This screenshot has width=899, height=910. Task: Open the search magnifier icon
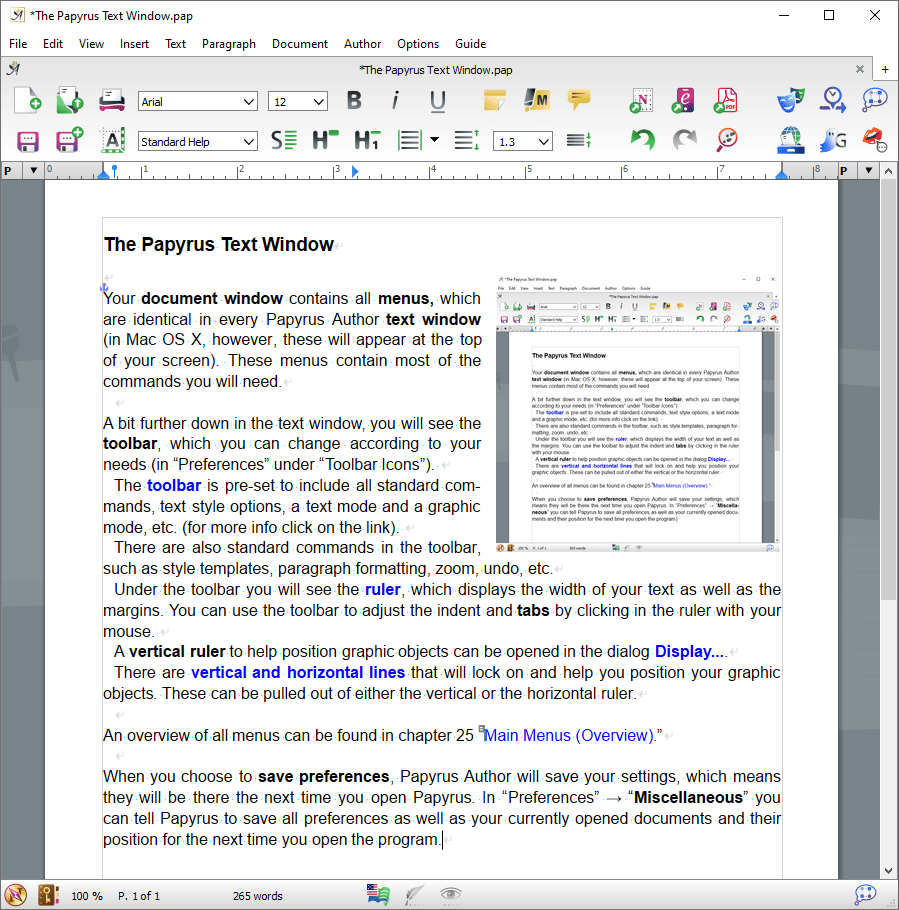[x=726, y=140]
